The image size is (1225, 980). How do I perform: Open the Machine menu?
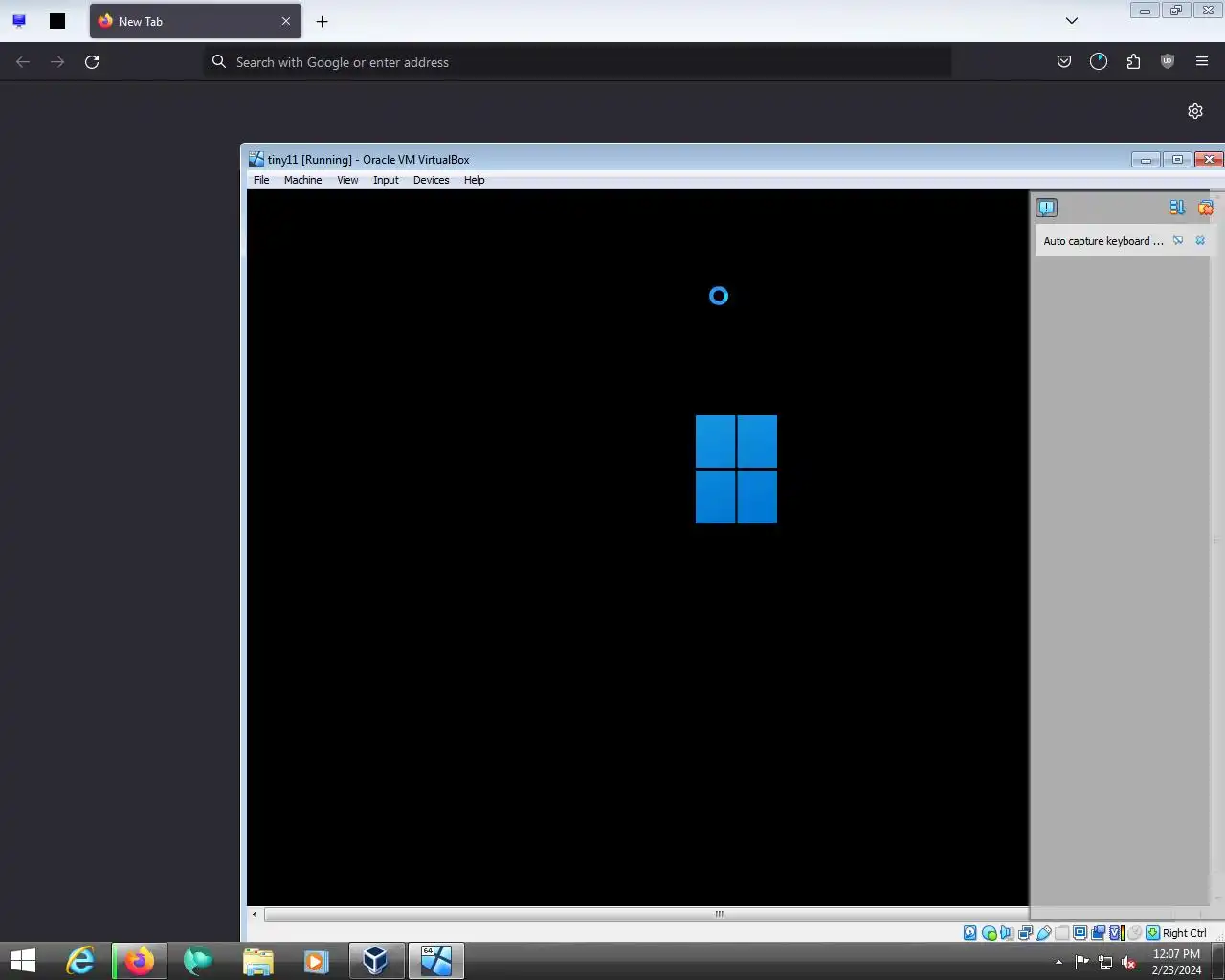302,180
